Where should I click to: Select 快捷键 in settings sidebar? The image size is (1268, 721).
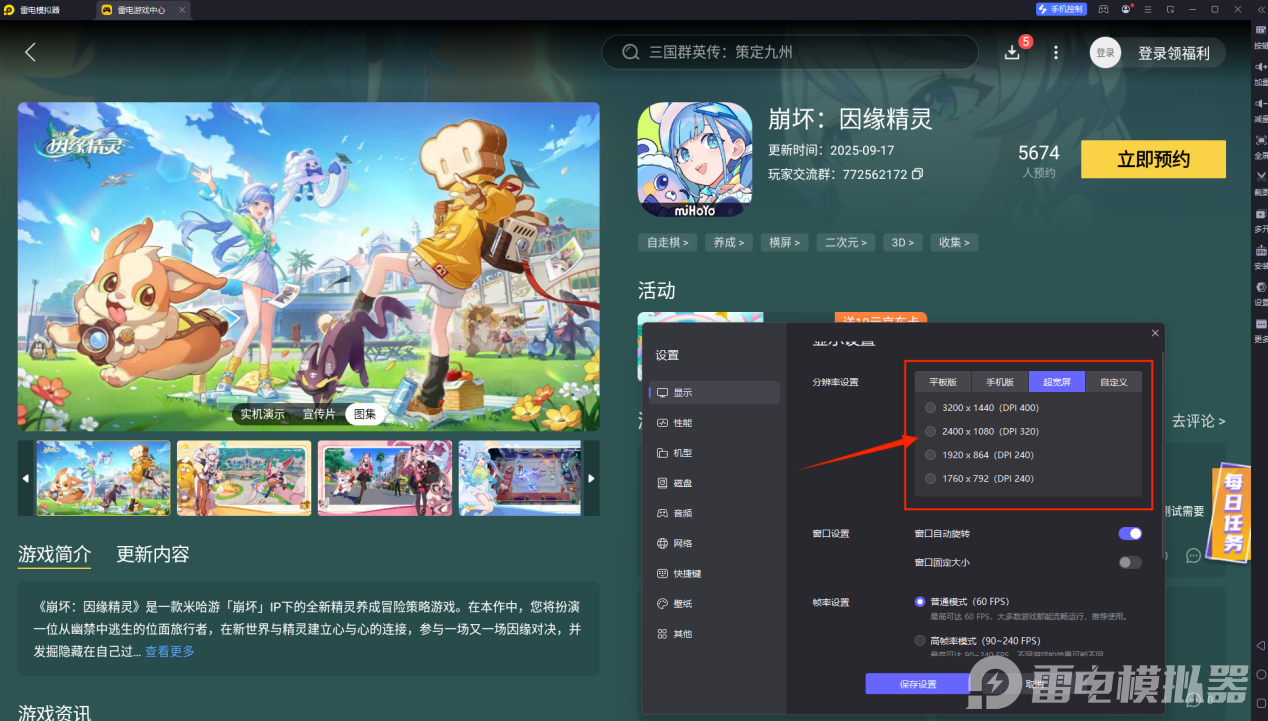pyautogui.click(x=713, y=574)
